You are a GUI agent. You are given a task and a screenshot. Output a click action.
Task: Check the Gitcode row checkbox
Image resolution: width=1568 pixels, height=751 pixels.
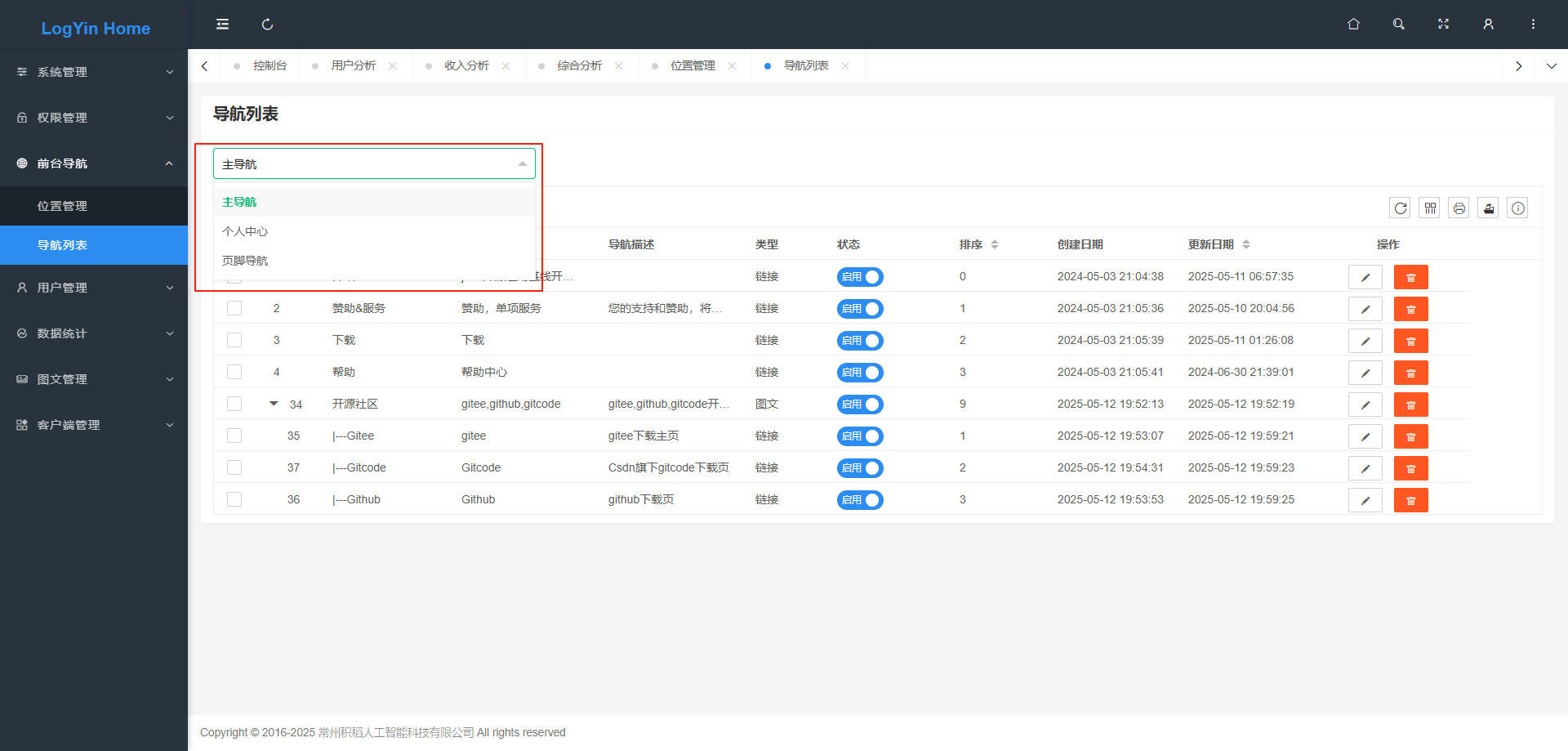[x=234, y=467]
